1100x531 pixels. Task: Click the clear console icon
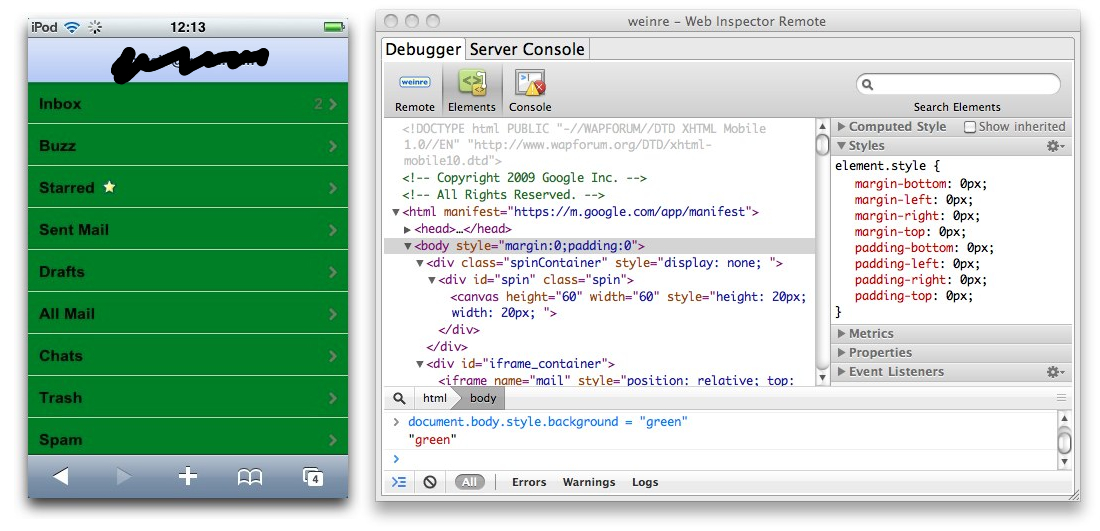tap(430, 482)
